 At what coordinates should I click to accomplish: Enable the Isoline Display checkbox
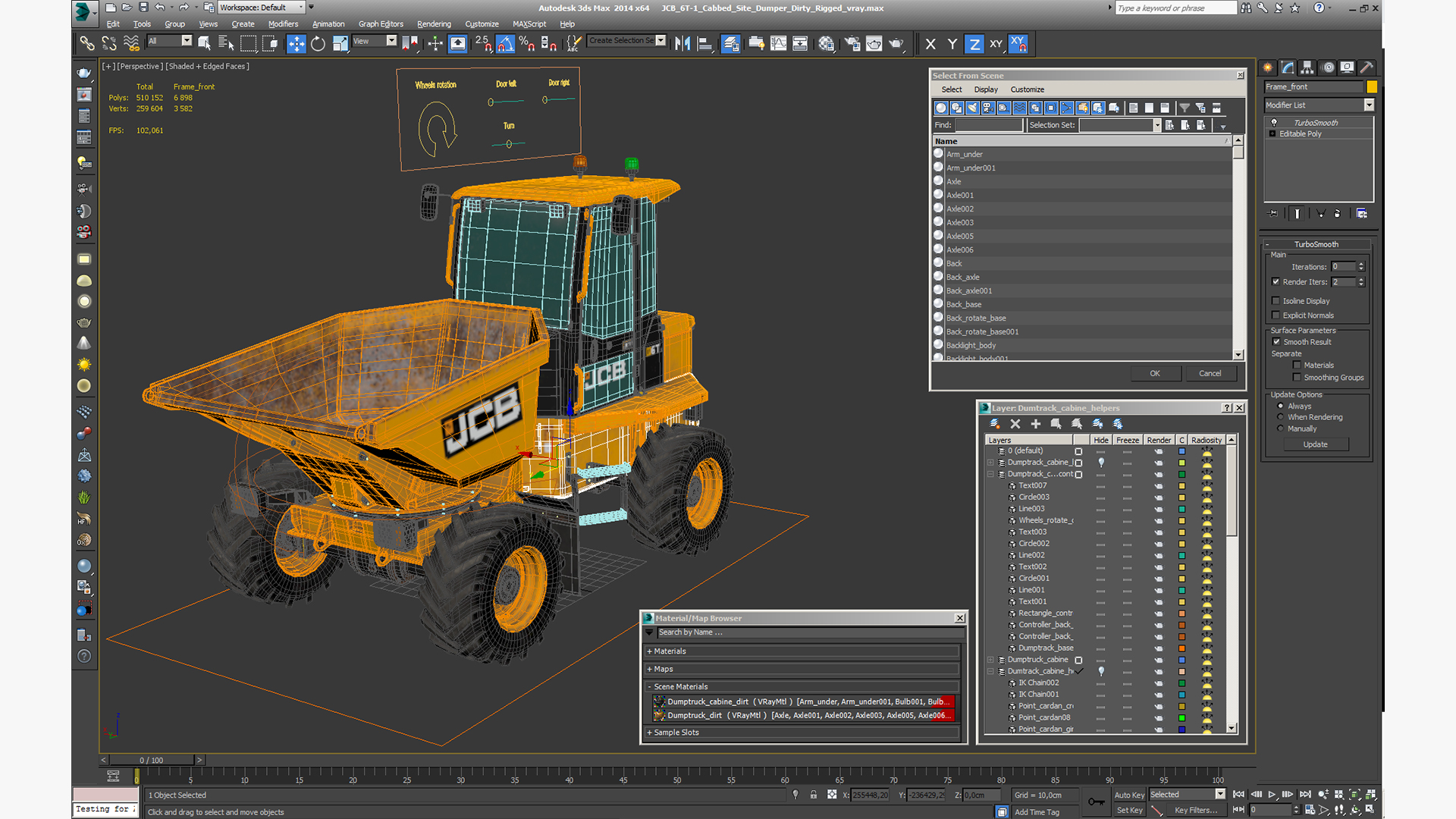pos(1276,301)
